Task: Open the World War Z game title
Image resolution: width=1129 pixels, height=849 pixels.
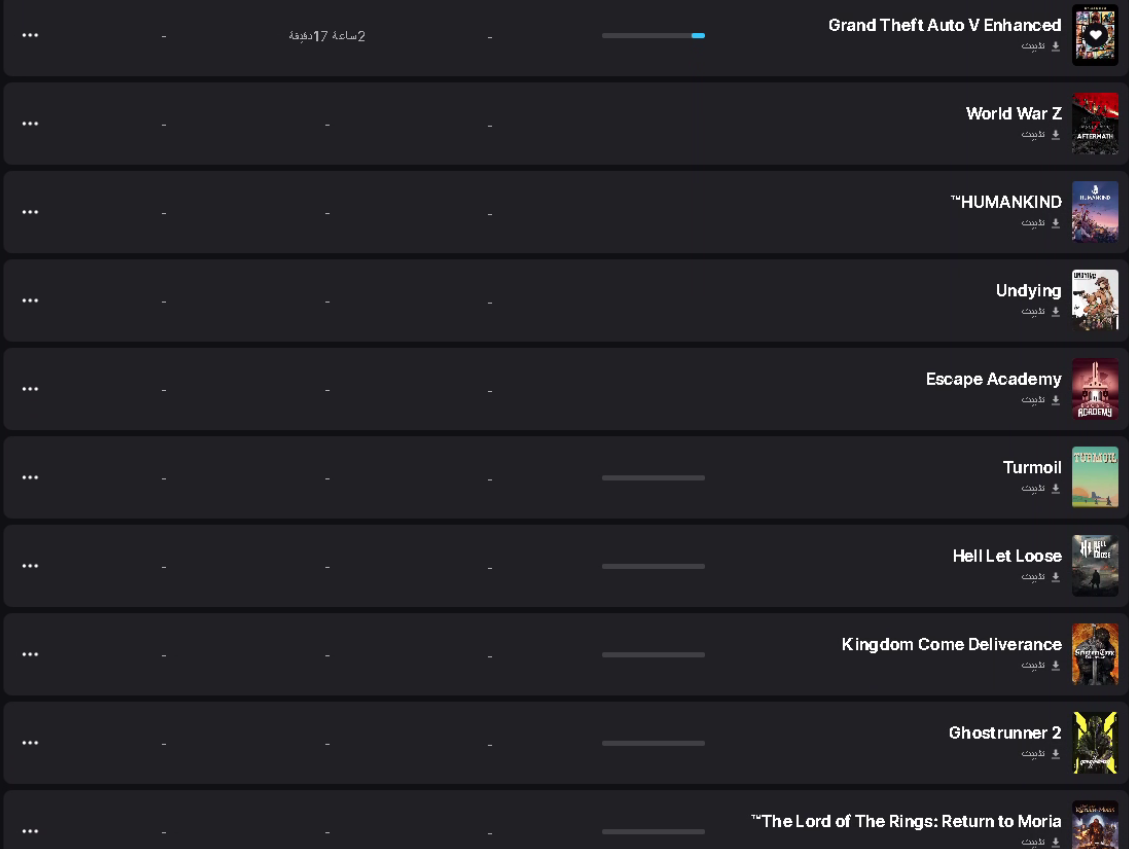Action: click(x=1014, y=114)
